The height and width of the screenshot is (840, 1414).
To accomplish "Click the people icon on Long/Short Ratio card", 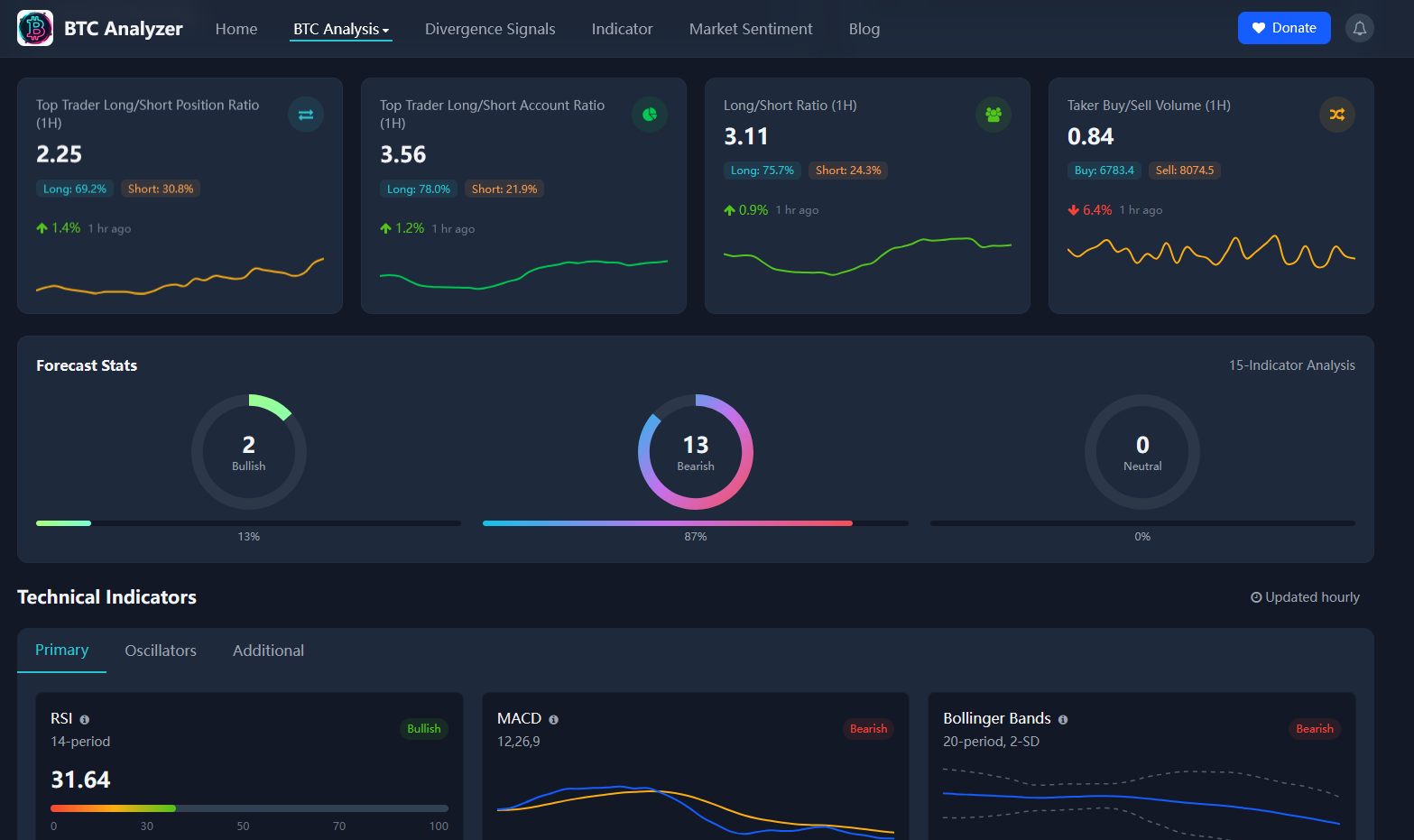I will pyautogui.click(x=993, y=115).
